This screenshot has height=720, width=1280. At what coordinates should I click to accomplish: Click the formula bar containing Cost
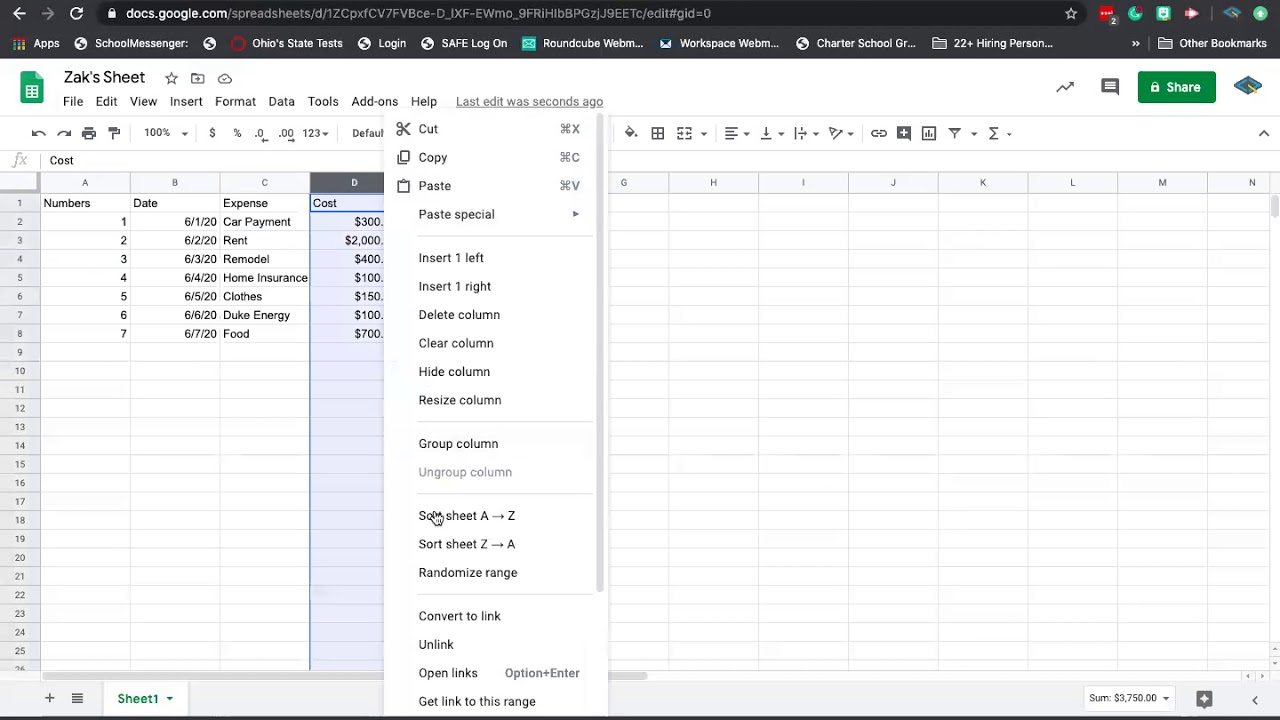pyautogui.click(x=660, y=160)
